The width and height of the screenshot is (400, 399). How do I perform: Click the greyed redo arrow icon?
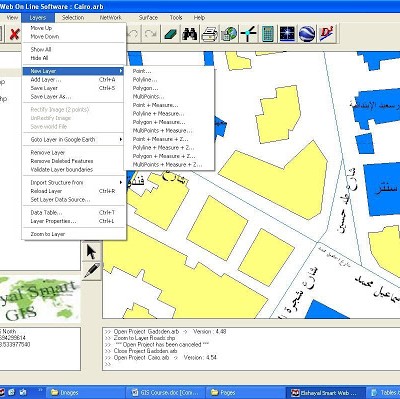[150, 34]
